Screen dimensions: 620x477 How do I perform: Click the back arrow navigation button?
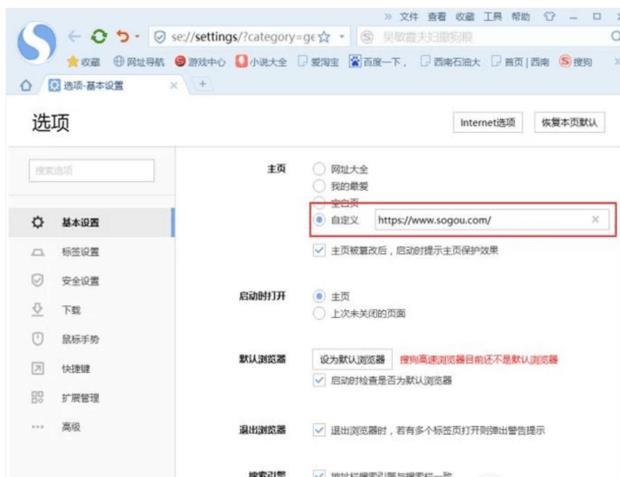[74, 37]
